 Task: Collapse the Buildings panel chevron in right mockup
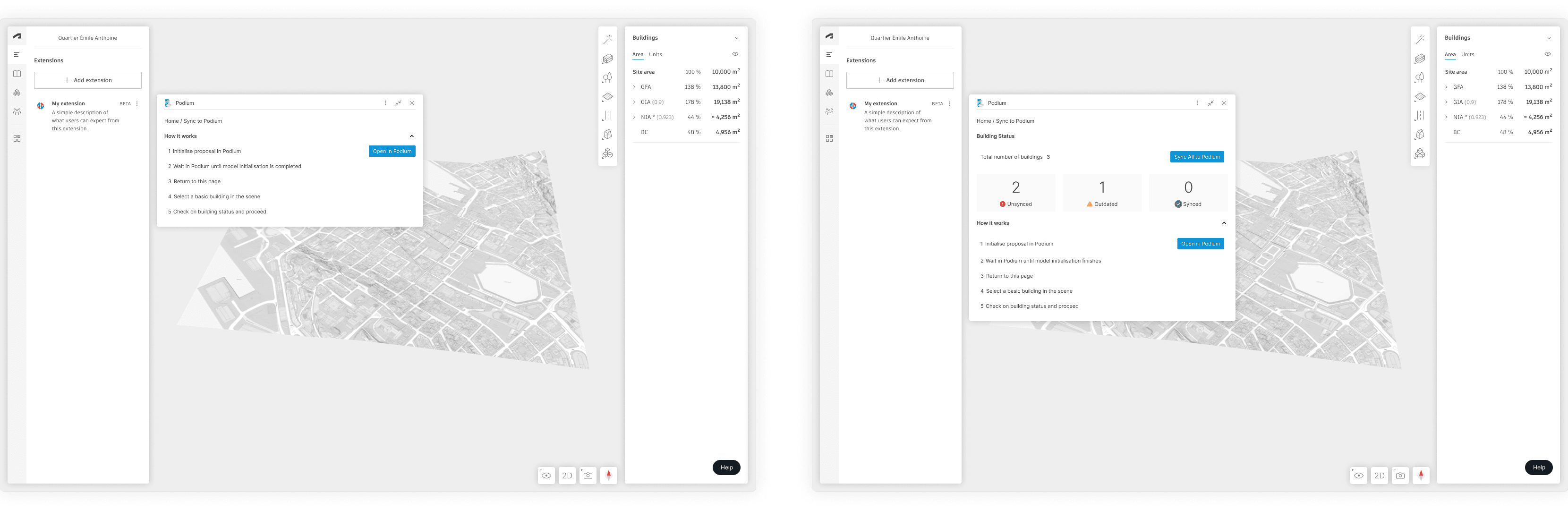(x=1549, y=38)
